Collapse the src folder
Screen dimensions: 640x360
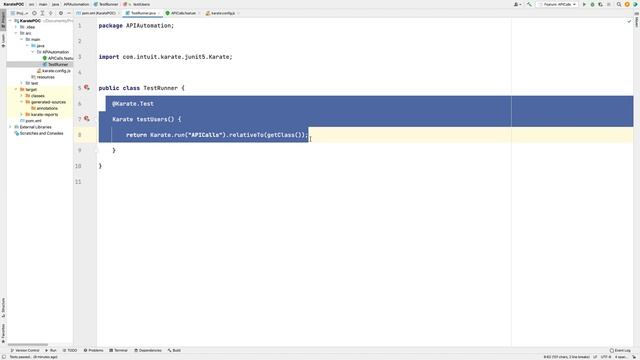click(x=16, y=33)
